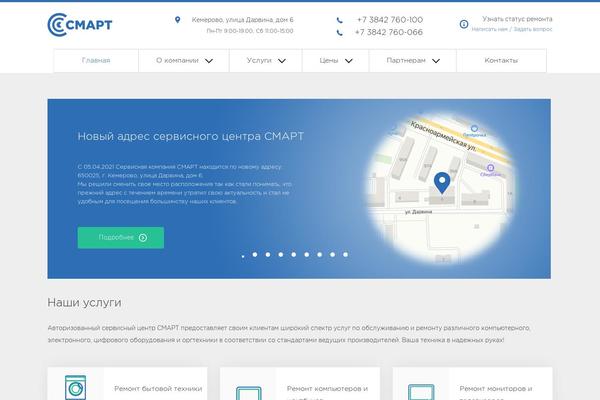Screen dimensions: 600x400
Task: Open Ремонт мониторов card title
Action: click(x=496, y=392)
